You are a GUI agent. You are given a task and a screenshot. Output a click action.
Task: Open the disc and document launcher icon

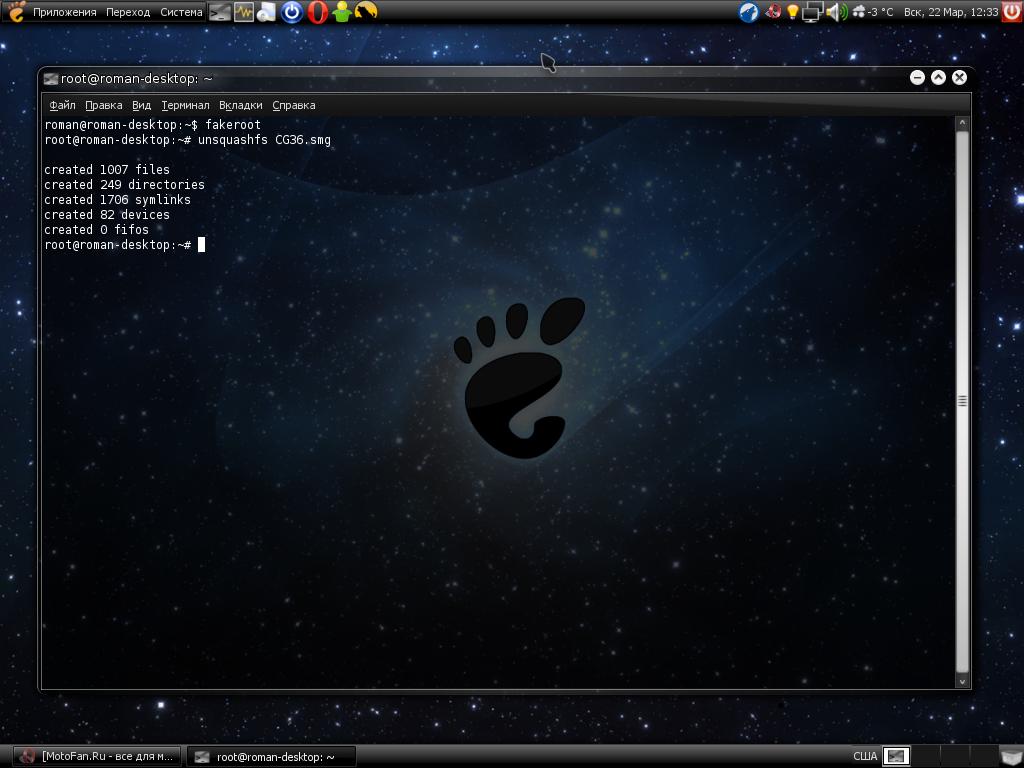click(266, 12)
